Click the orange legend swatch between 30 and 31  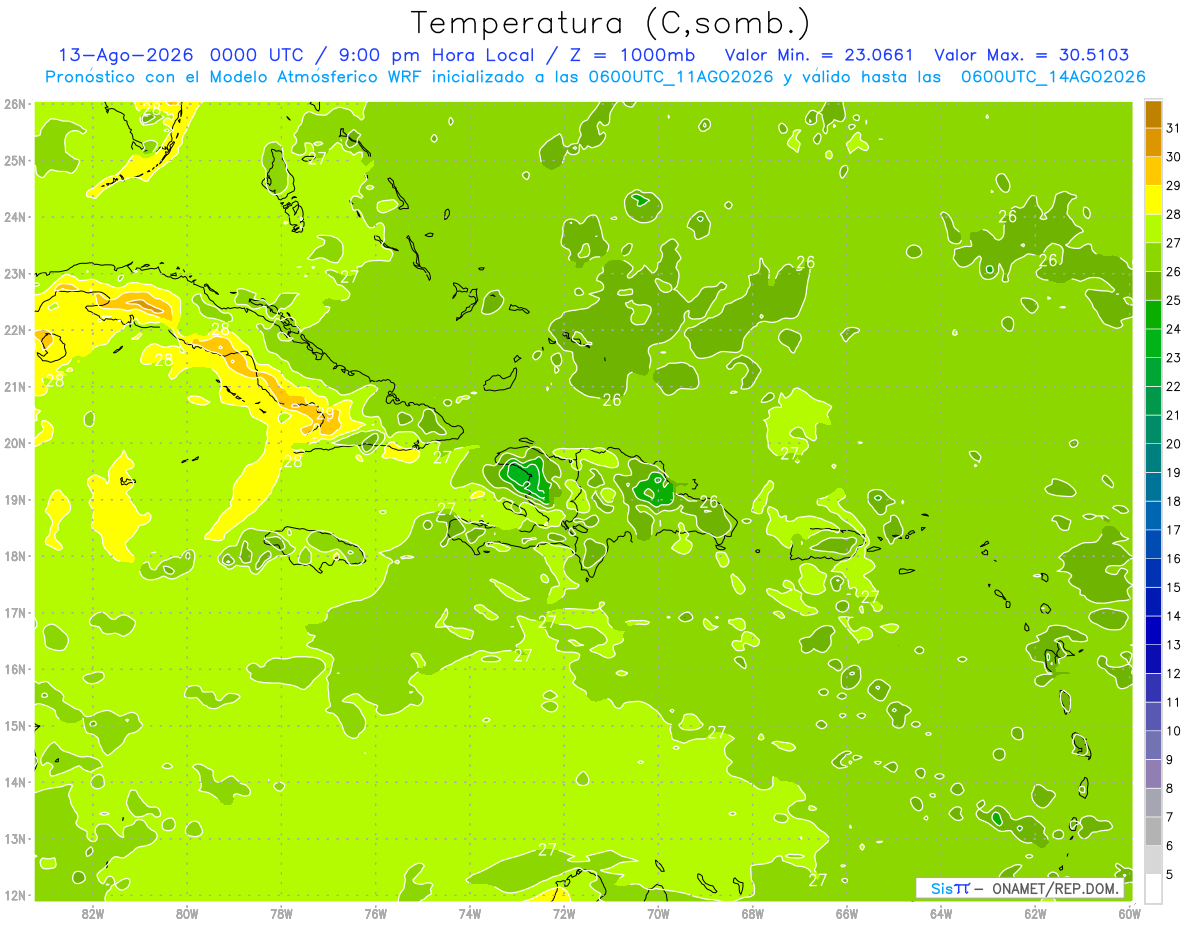[x=1153, y=143]
